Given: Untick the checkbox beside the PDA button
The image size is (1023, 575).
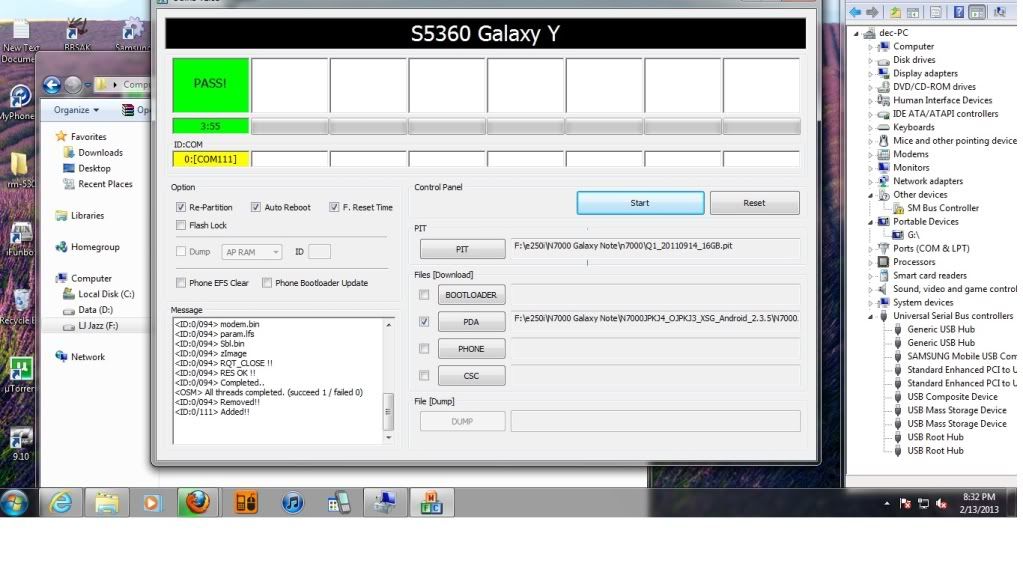Looking at the screenshot, I should pyautogui.click(x=424, y=322).
